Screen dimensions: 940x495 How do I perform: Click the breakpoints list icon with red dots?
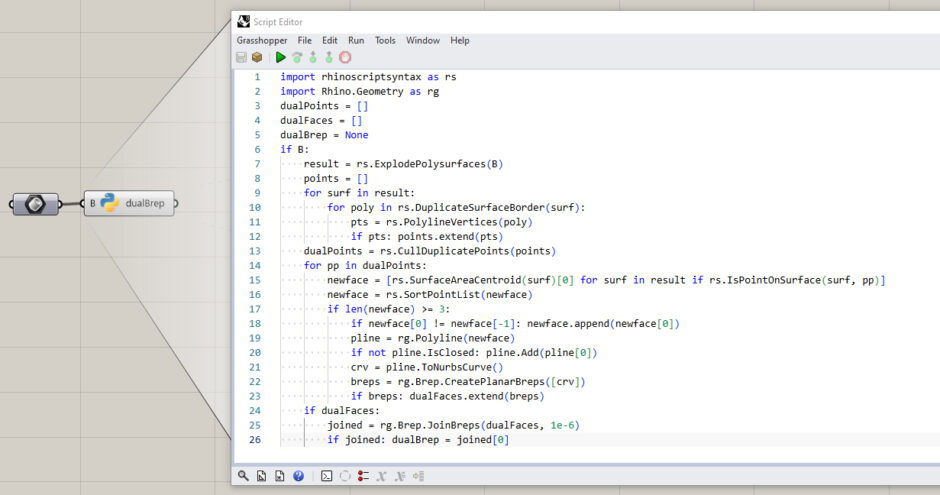tap(363, 476)
